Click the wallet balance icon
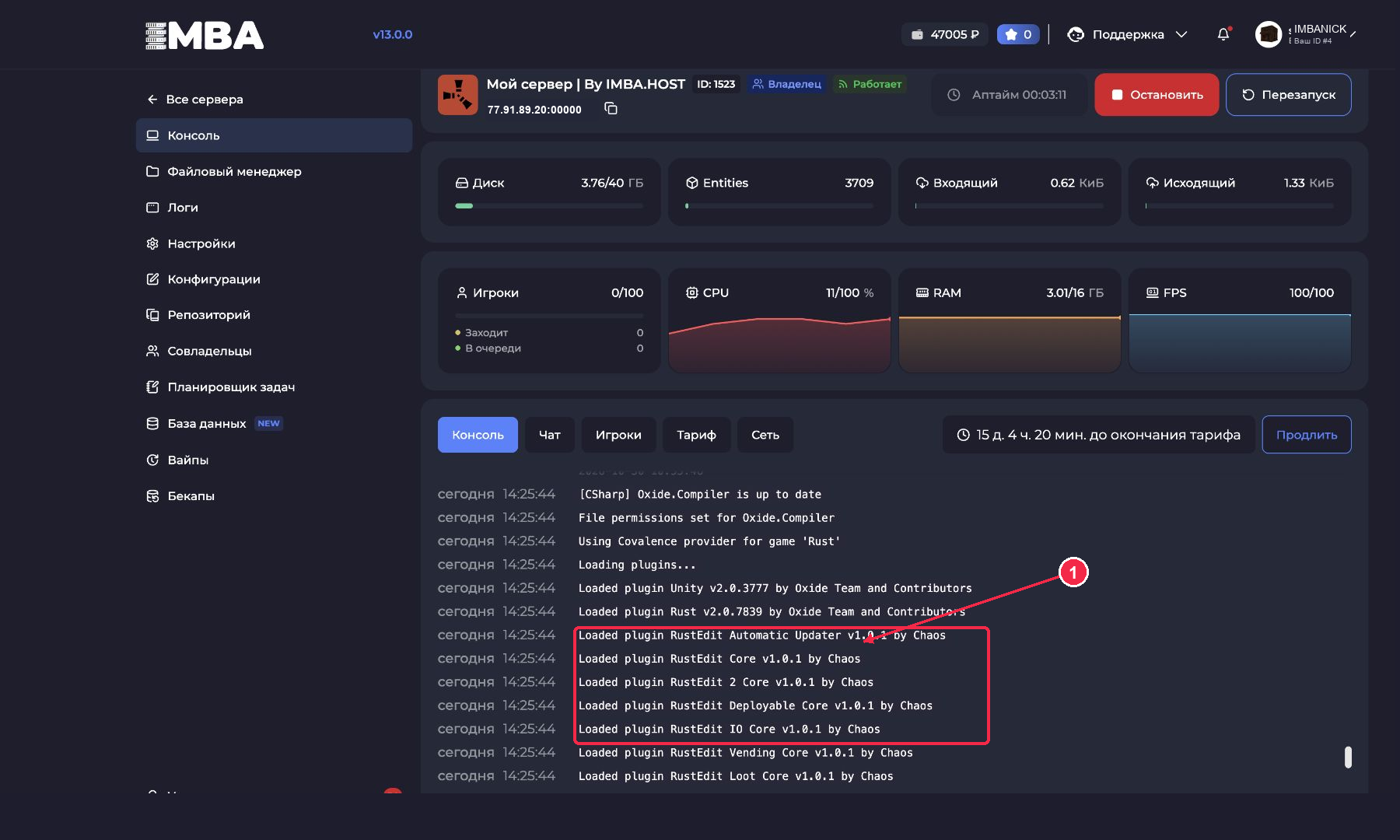The height and width of the screenshot is (840, 1400). pyautogui.click(x=918, y=34)
